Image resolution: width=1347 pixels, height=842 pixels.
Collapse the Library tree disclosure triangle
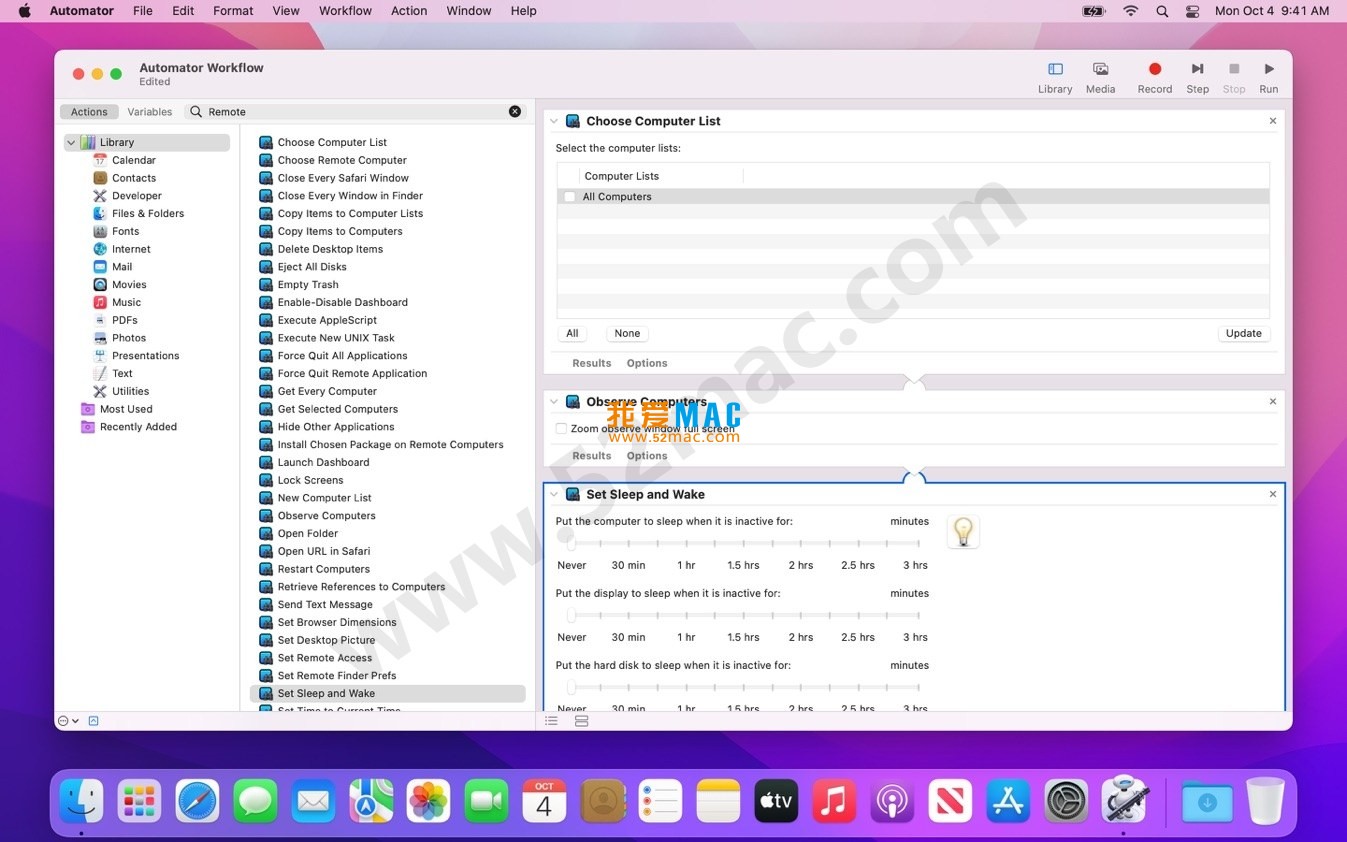(x=71, y=143)
